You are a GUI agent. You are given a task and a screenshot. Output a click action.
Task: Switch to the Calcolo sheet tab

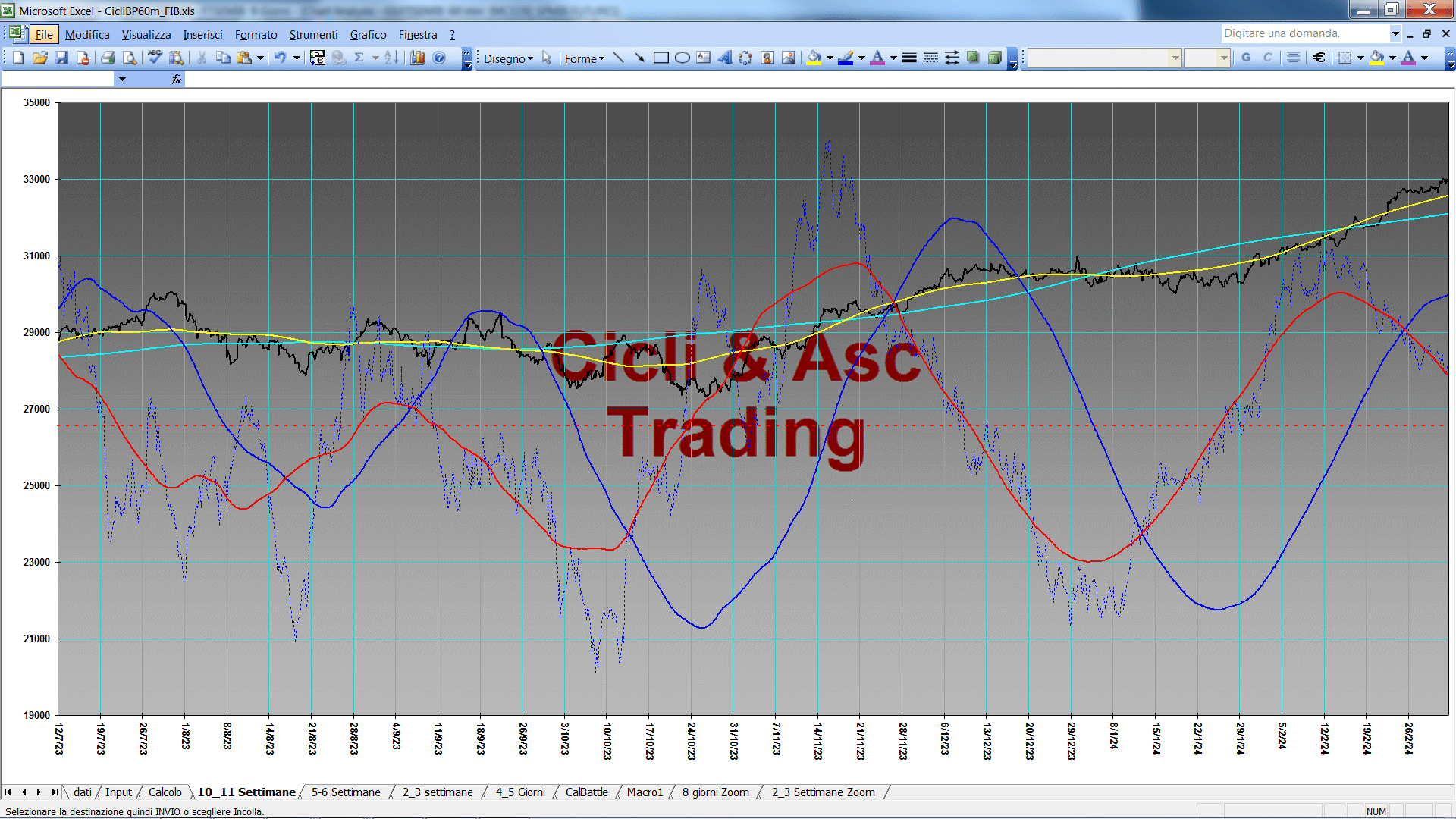click(x=165, y=792)
